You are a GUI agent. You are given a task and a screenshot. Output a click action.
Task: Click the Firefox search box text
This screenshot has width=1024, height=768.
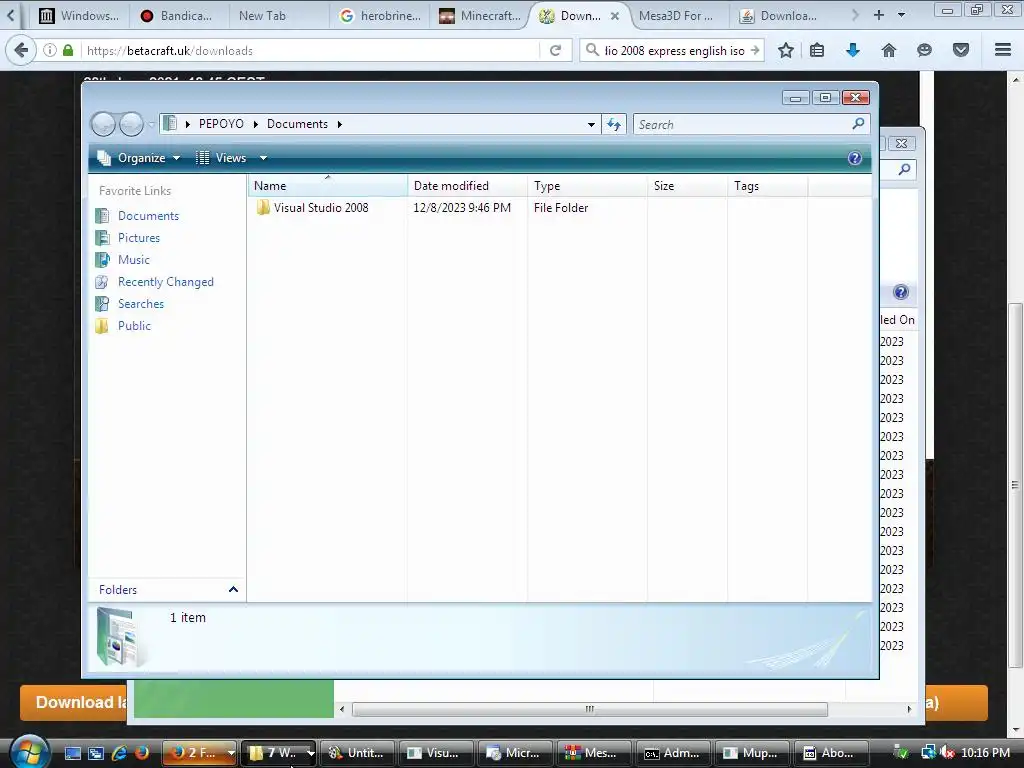(674, 50)
